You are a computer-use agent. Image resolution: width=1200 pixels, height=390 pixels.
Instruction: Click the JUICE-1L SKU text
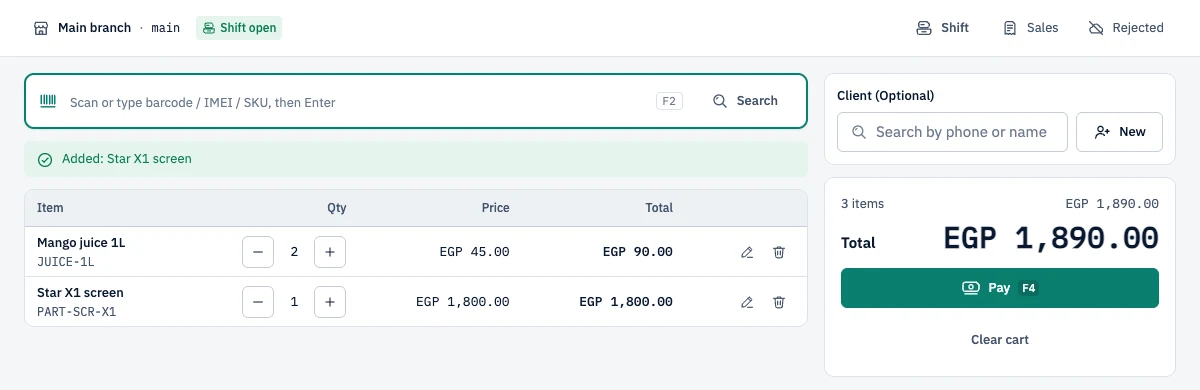tap(65, 262)
